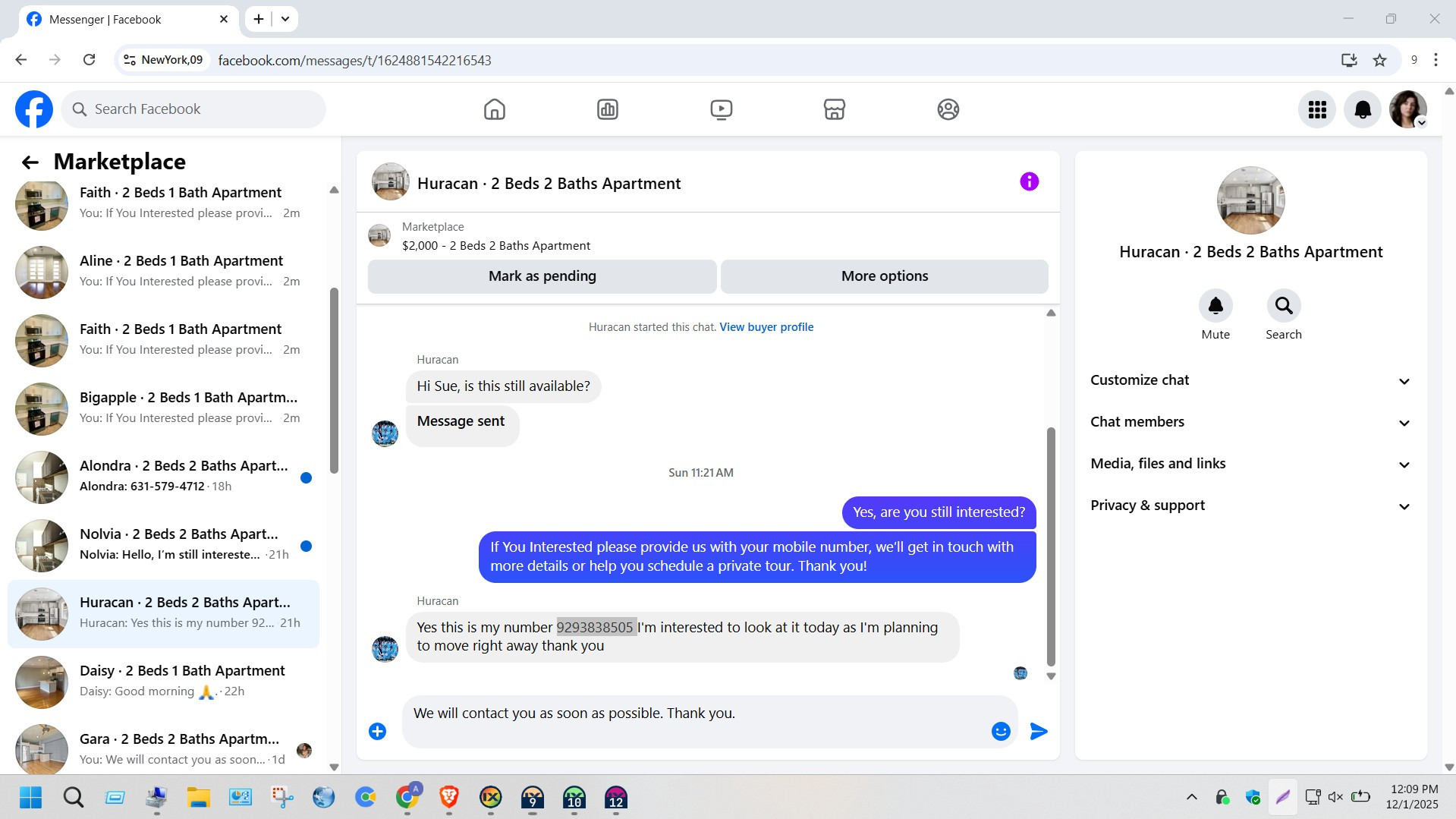Screen dimensions: 1456x819
Task: Click the "Yes, are you still interested?" message
Action: 939,512
